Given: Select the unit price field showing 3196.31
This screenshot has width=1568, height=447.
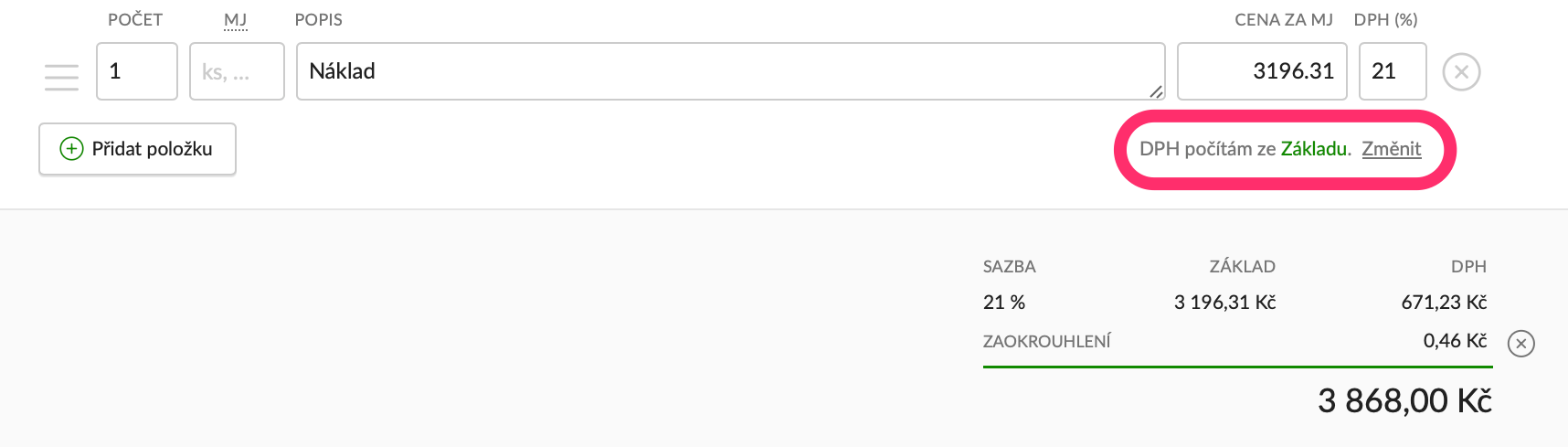Looking at the screenshot, I should 1261,71.
